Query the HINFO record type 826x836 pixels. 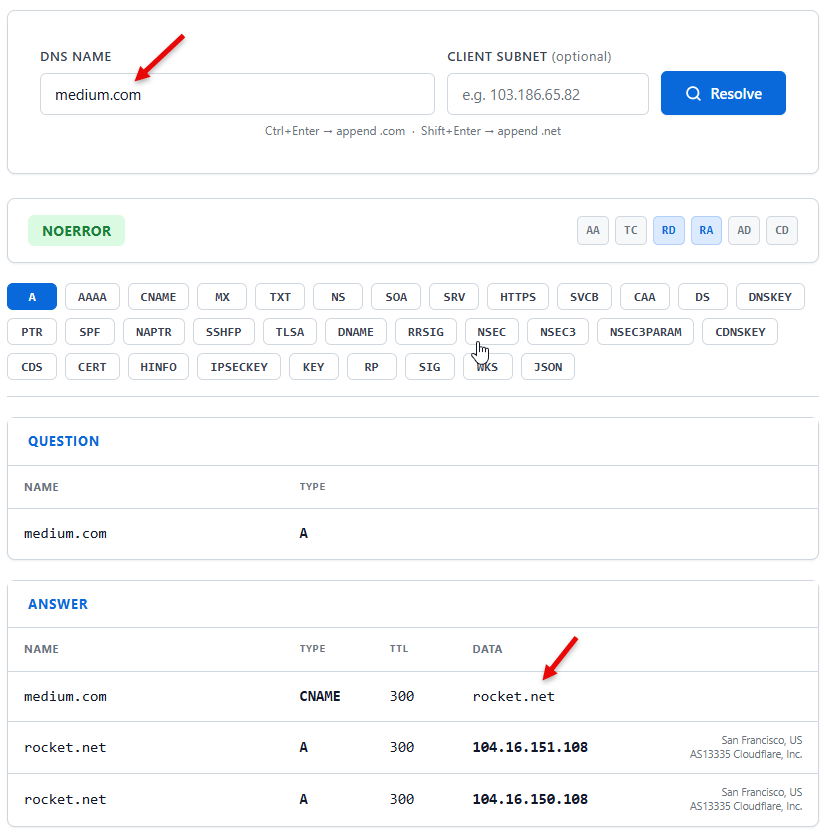tap(158, 367)
